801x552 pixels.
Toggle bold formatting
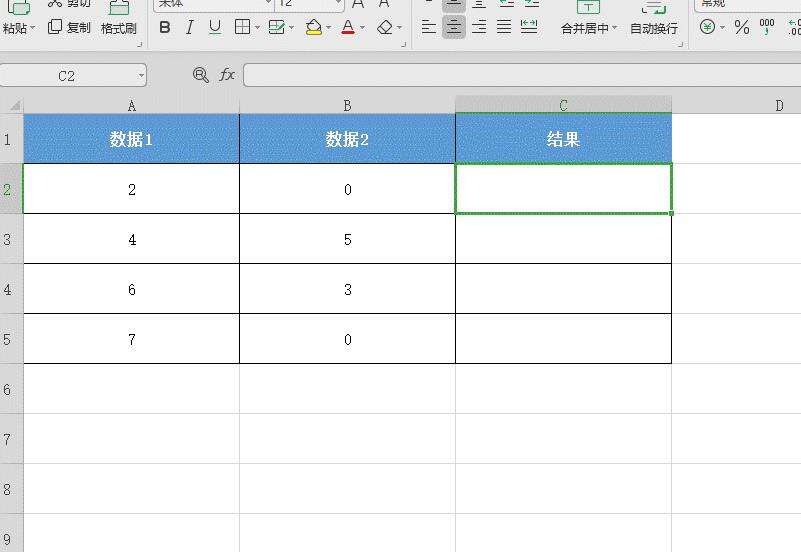click(x=164, y=27)
